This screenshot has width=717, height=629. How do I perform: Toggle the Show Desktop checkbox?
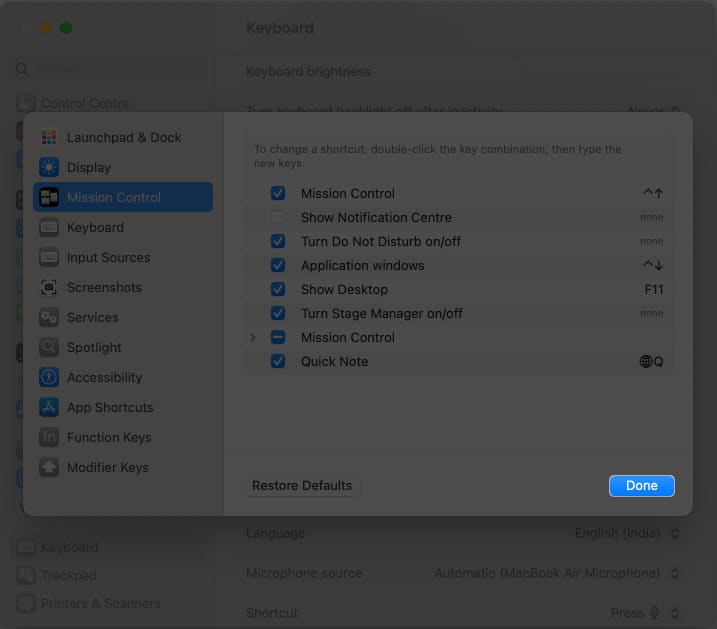pyautogui.click(x=278, y=289)
